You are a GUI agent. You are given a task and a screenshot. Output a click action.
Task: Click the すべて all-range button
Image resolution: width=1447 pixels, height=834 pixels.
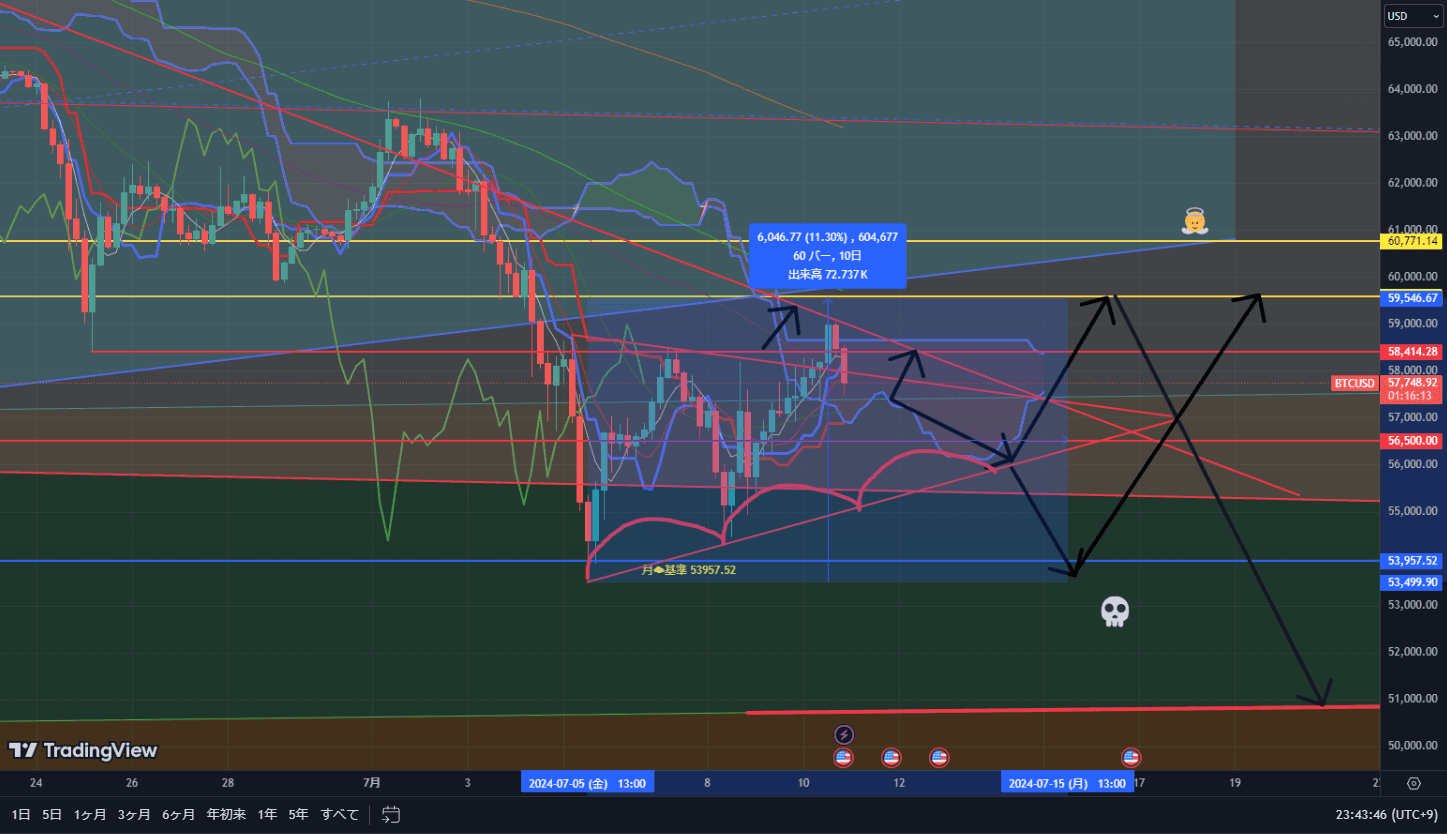[x=339, y=814]
